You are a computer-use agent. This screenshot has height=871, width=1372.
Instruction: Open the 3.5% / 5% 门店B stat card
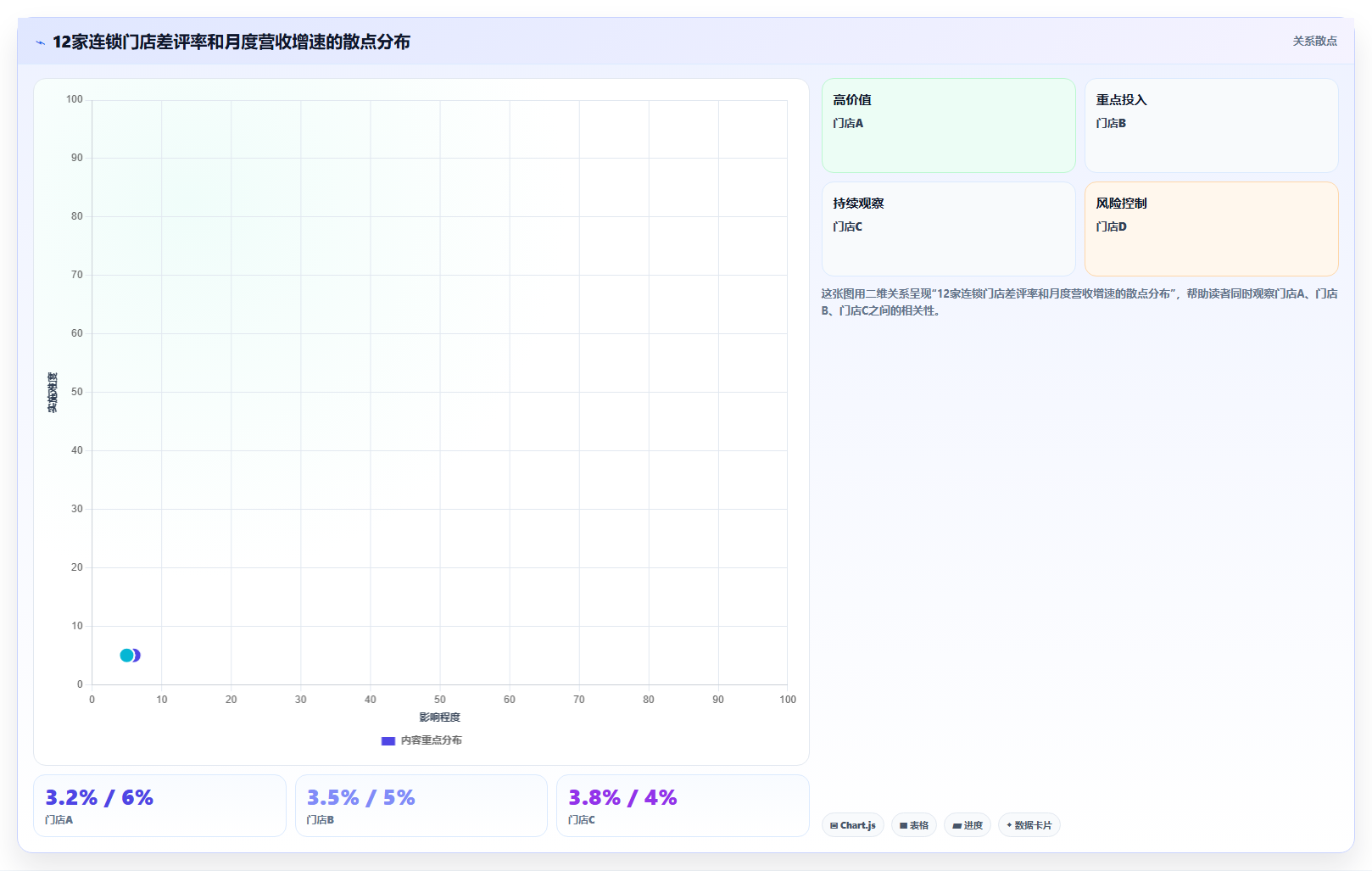(x=421, y=806)
